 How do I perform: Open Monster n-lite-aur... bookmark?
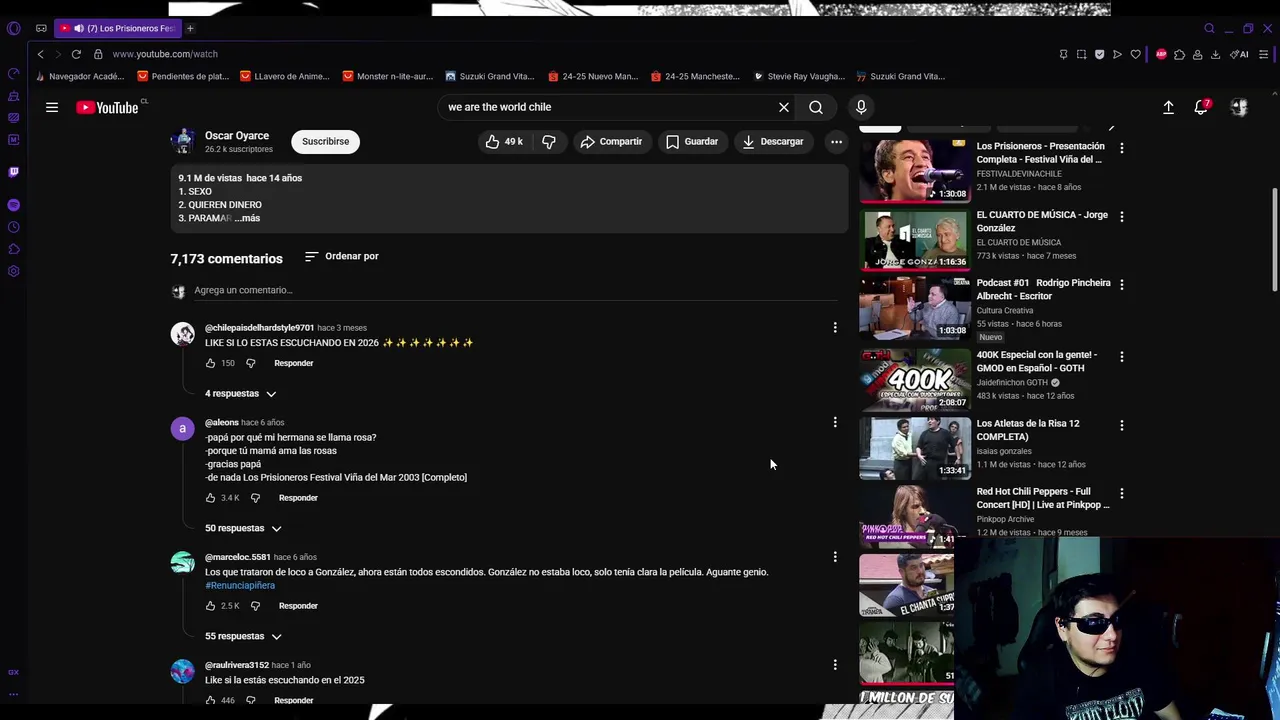coord(388,76)
